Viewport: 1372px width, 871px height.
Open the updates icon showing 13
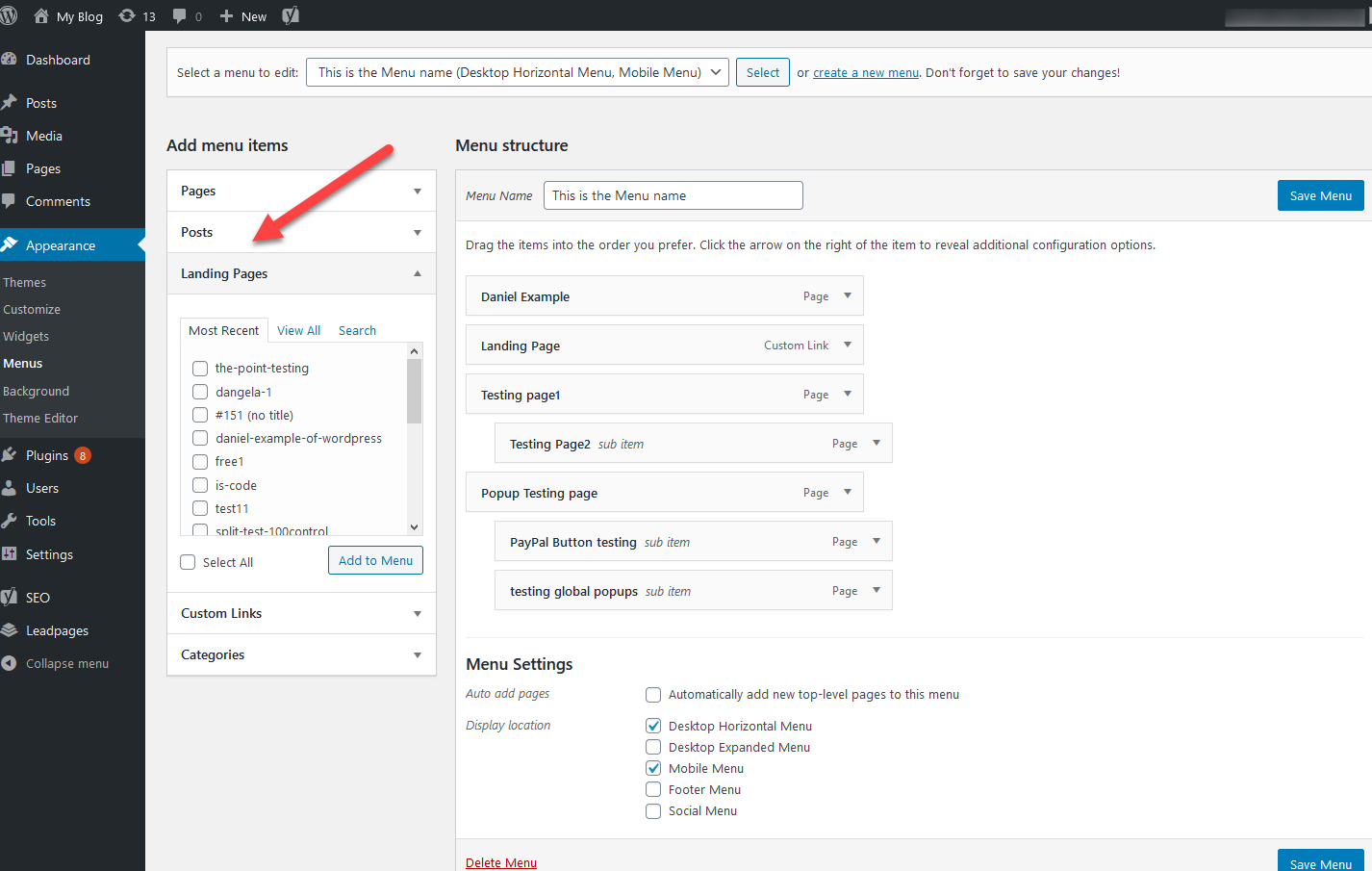(126, 15)
